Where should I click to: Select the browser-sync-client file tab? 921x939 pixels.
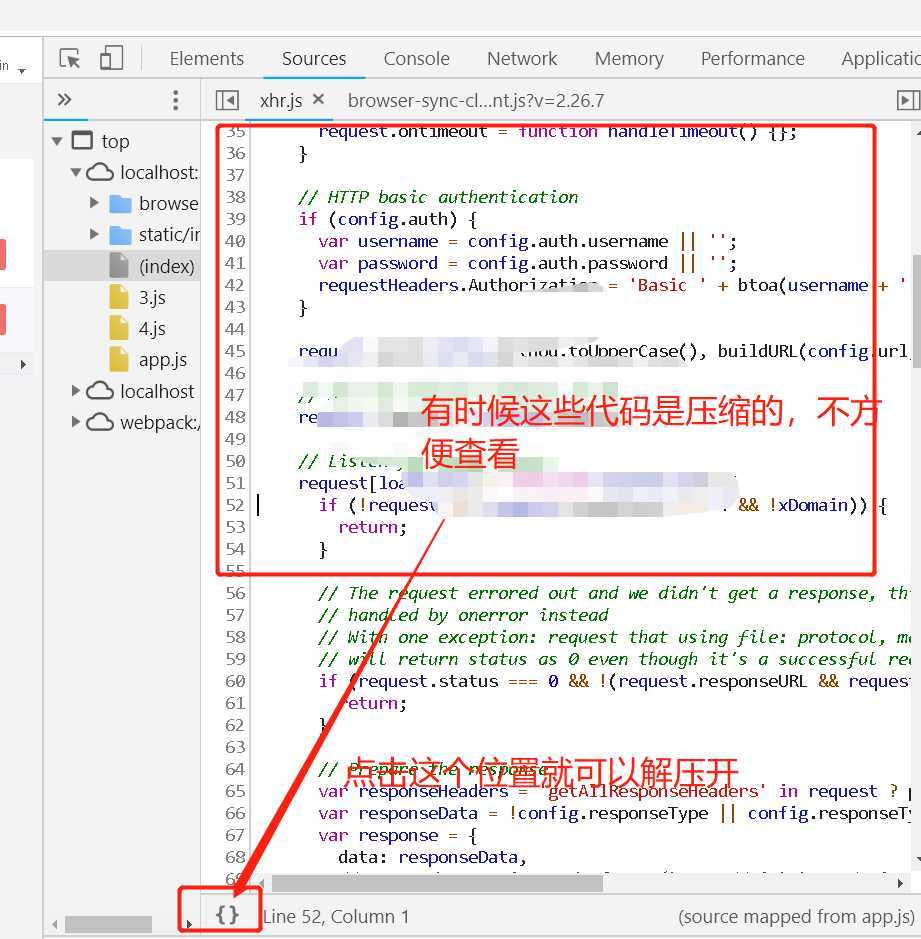tap(475, 100)
